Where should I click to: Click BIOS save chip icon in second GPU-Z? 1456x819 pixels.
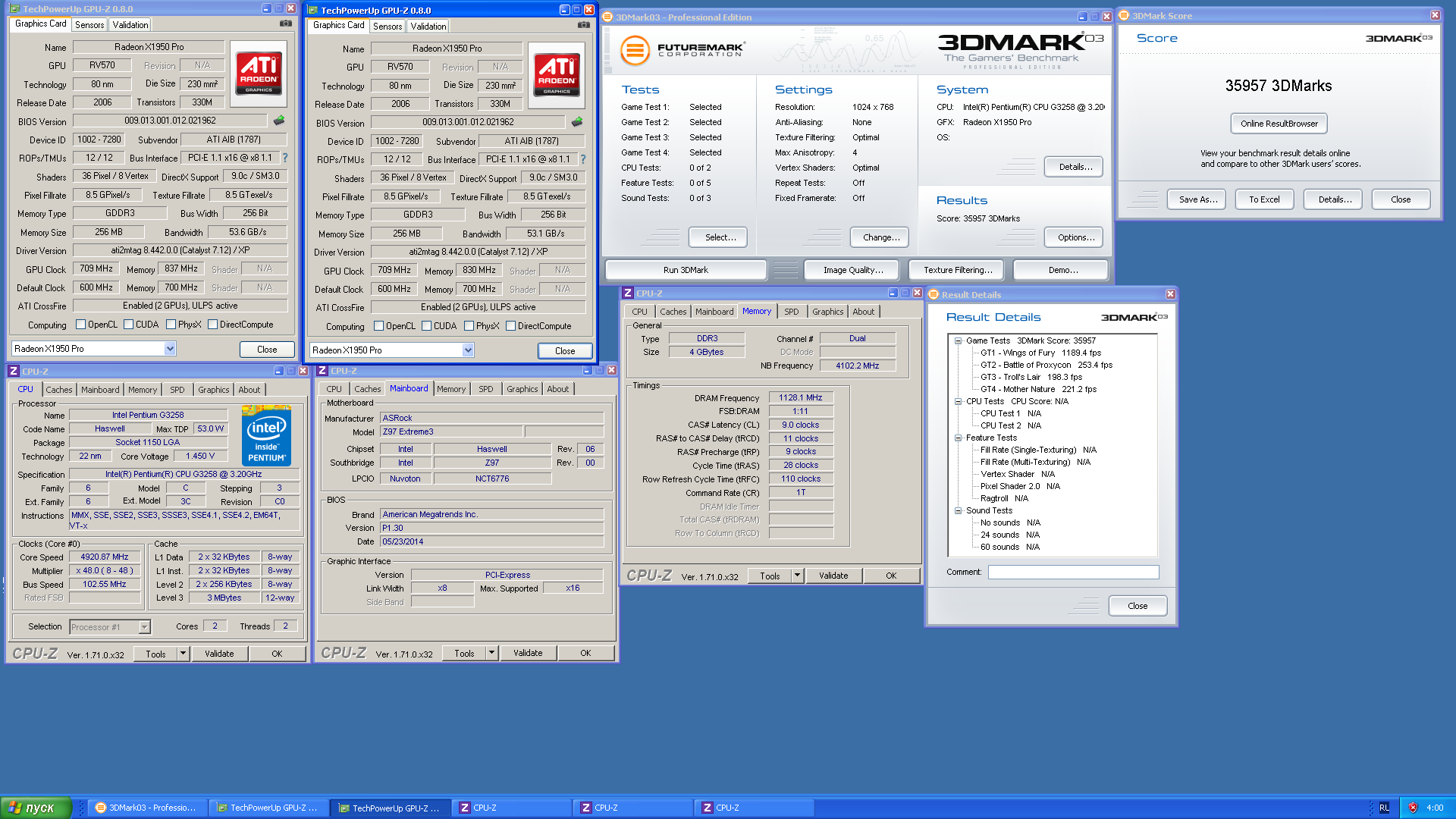click(x=577, y=122)
